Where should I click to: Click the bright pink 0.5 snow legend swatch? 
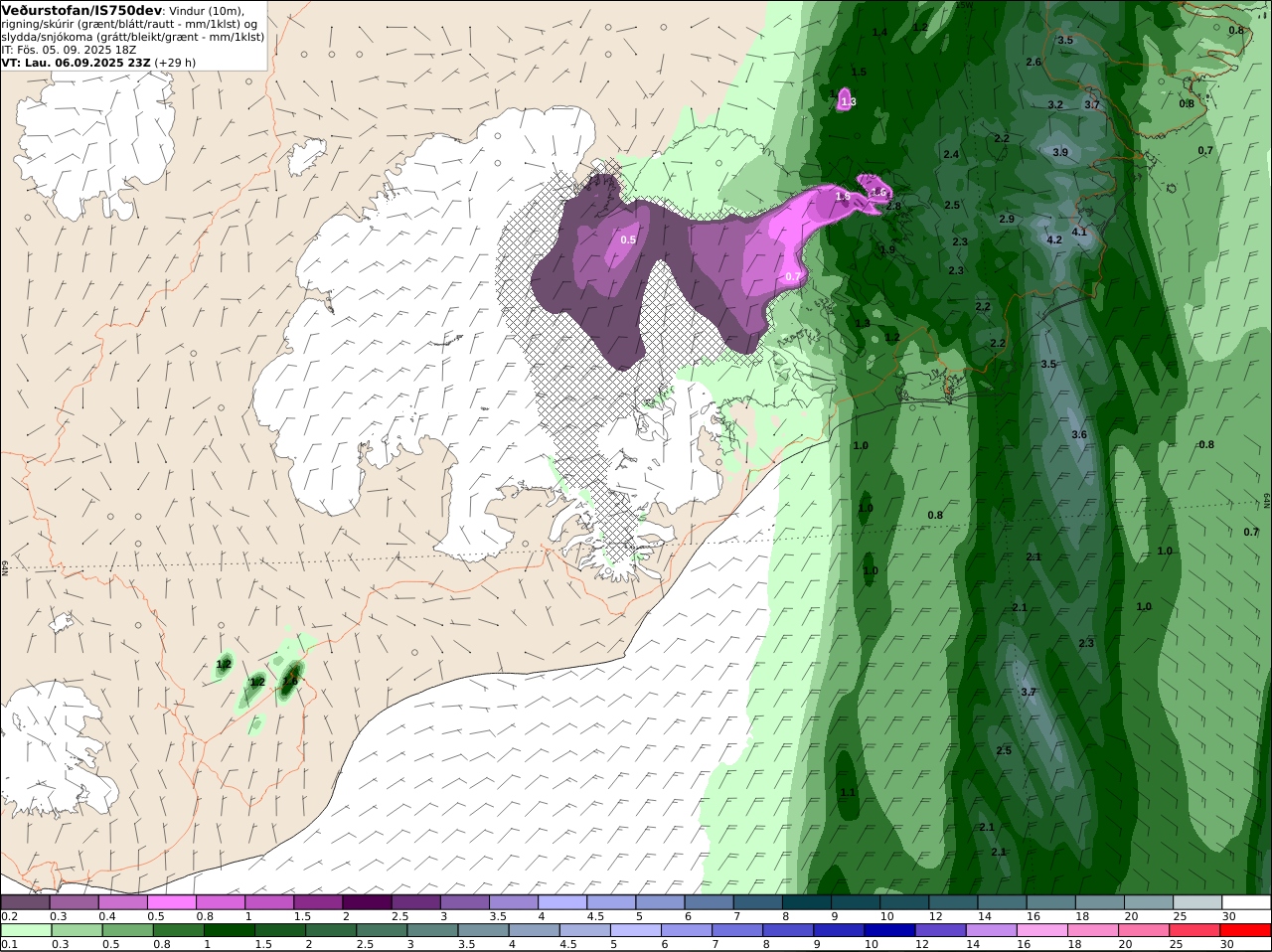(x=172, y=902)
